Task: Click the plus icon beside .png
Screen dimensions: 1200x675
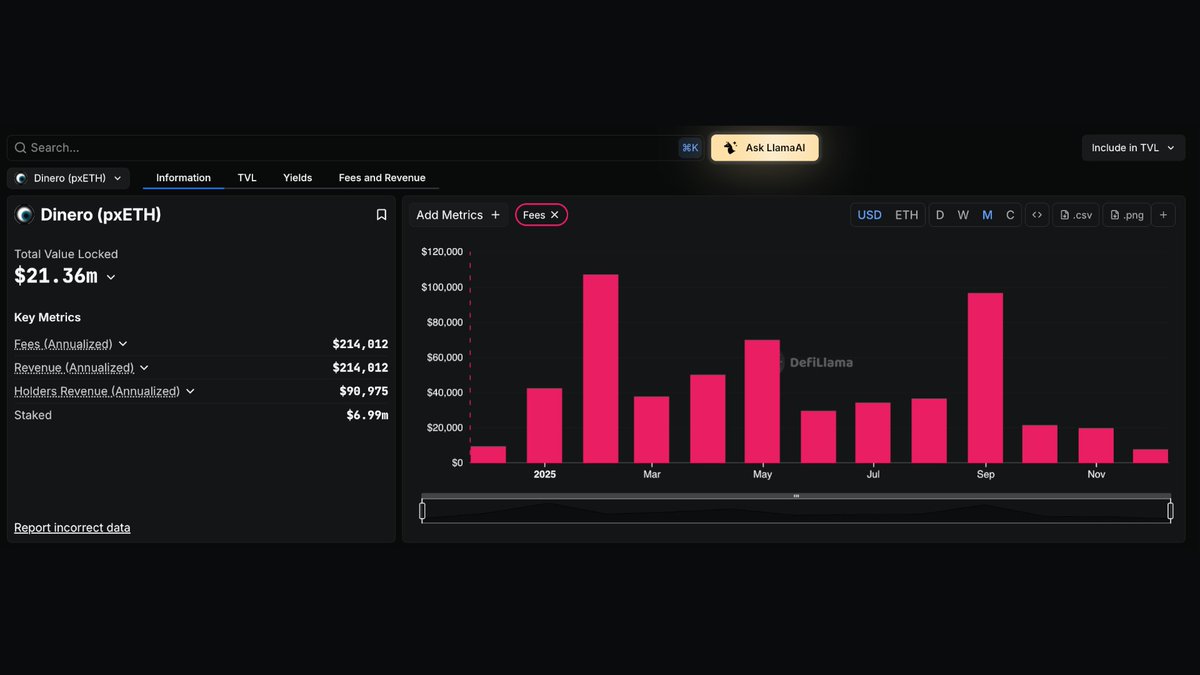Action: point(1163,215)
